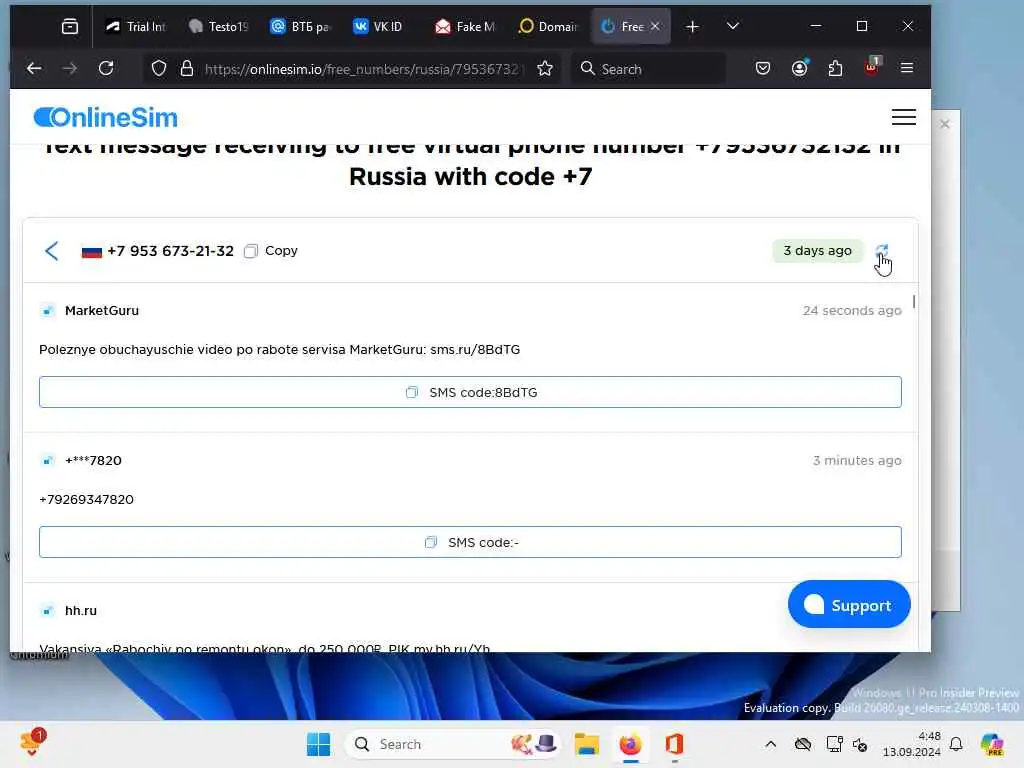View site info via the padlock icon
Viewport: 1024px width, 768px height.
click(x=187, y=69)
